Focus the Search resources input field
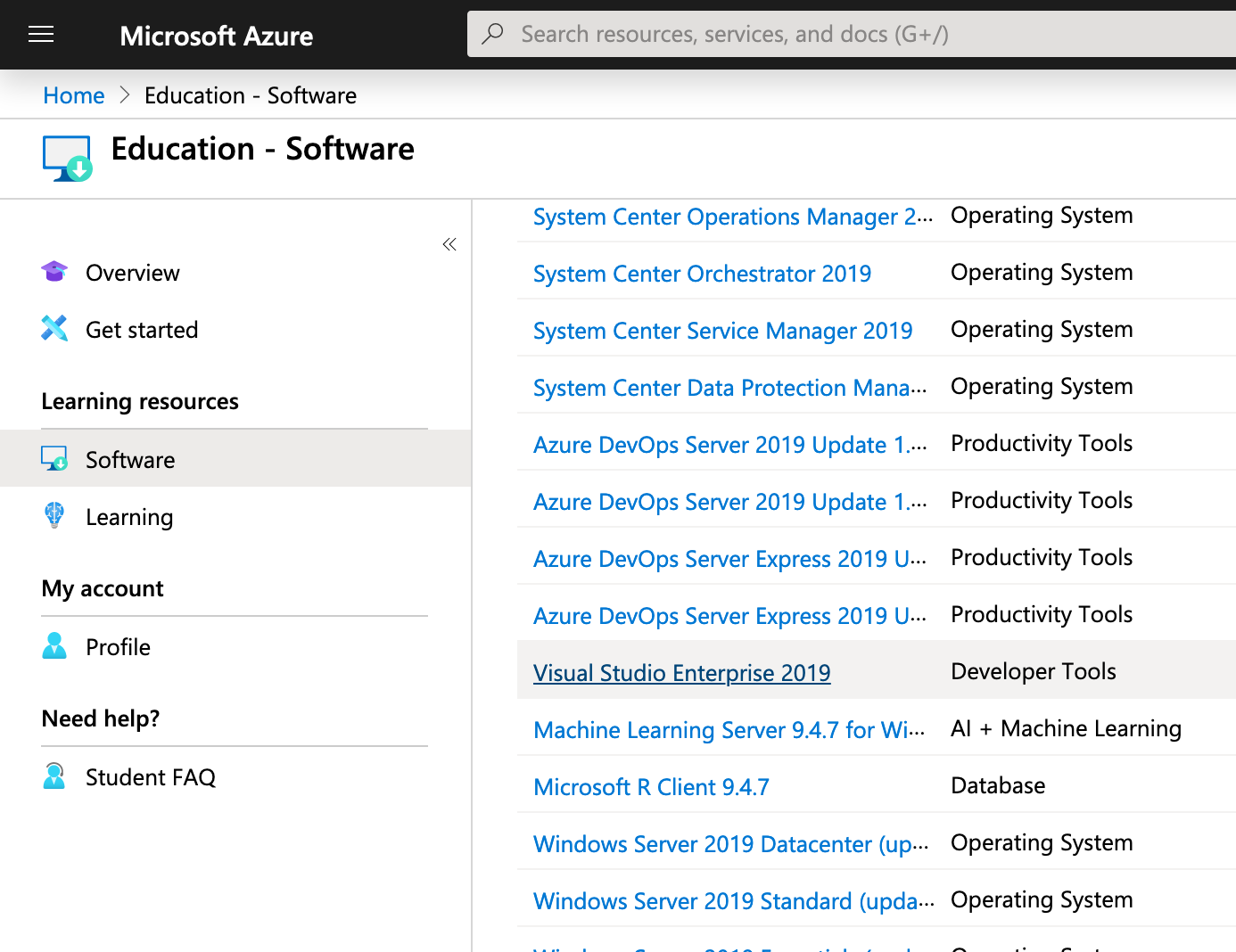1236x952 pixels. (852, 34)
